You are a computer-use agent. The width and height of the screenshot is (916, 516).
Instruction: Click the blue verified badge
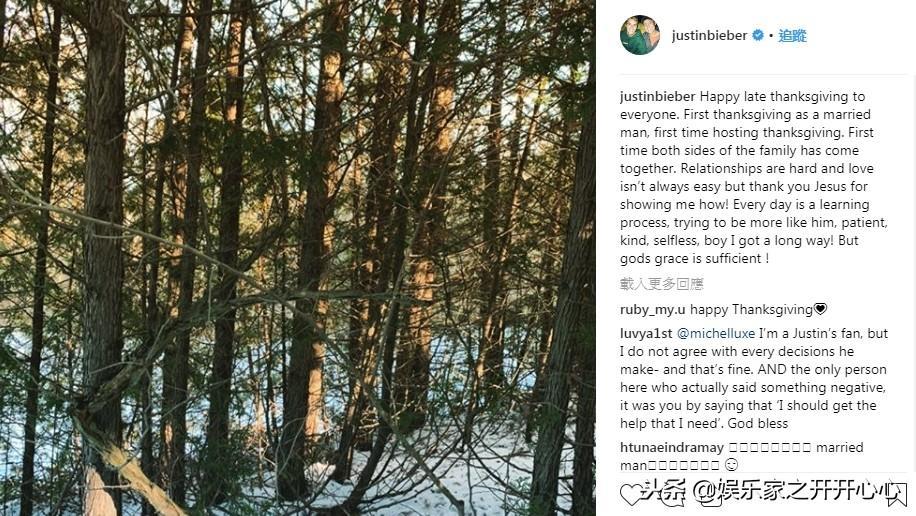click(x=758, y=36)
